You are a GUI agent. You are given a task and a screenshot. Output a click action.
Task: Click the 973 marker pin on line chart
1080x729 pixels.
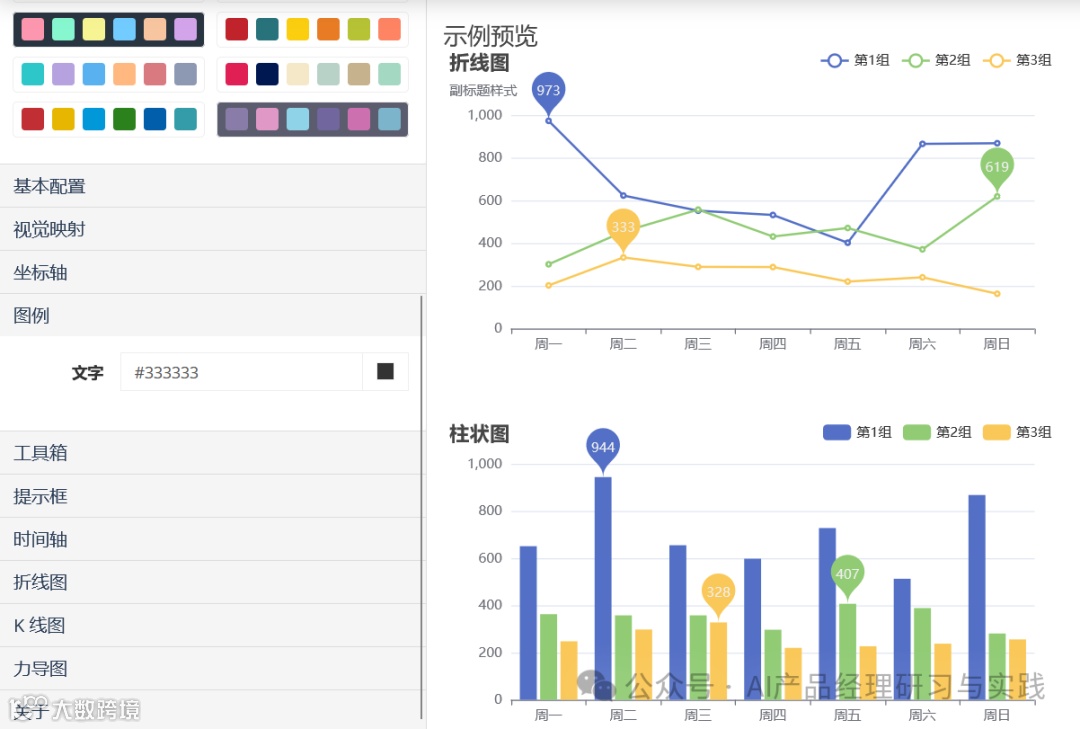tap(548, 92)
